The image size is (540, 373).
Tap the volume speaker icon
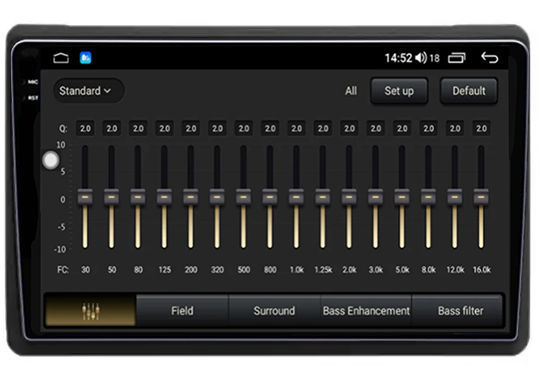click(x=421, y=58)
